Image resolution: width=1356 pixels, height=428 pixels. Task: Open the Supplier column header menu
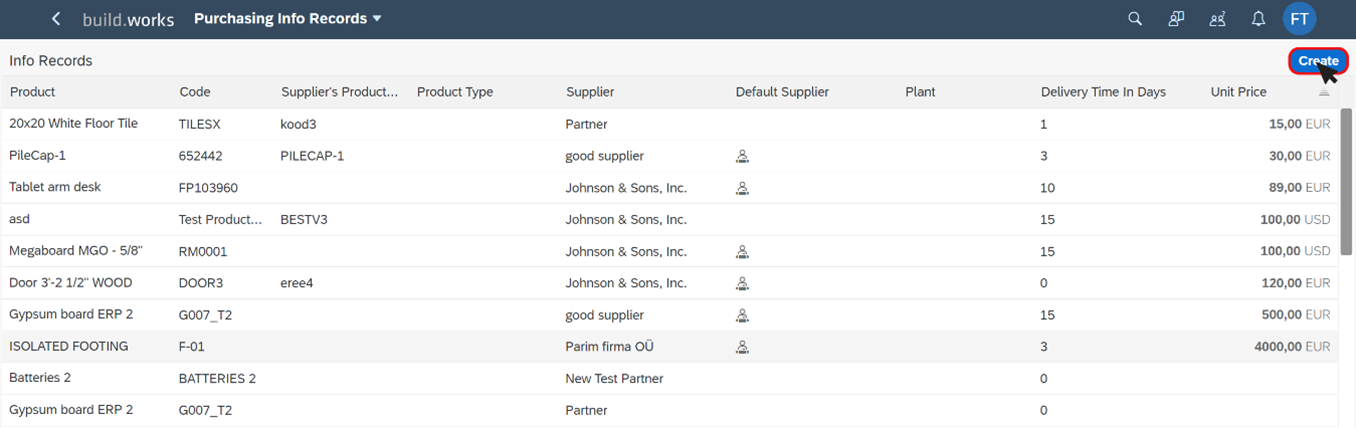[590, 92]
